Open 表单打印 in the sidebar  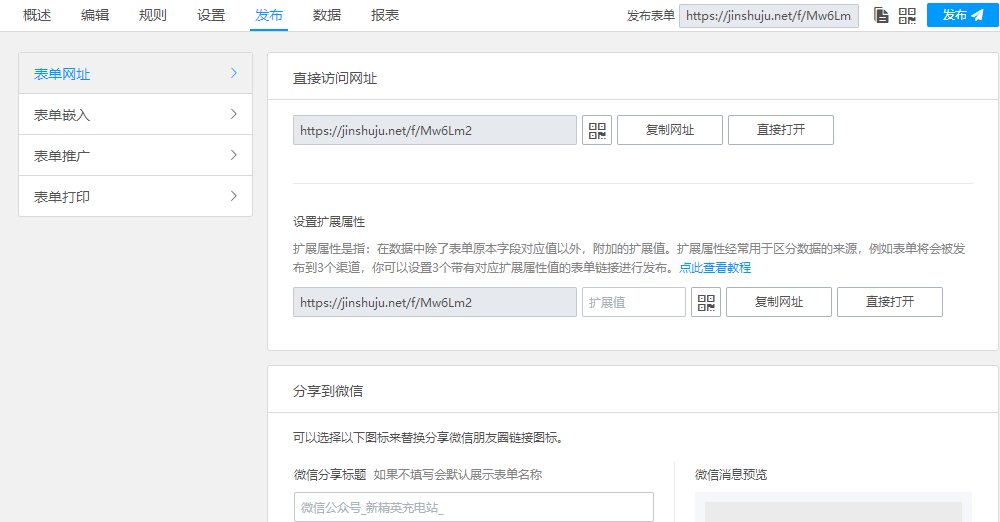(135, 196)
